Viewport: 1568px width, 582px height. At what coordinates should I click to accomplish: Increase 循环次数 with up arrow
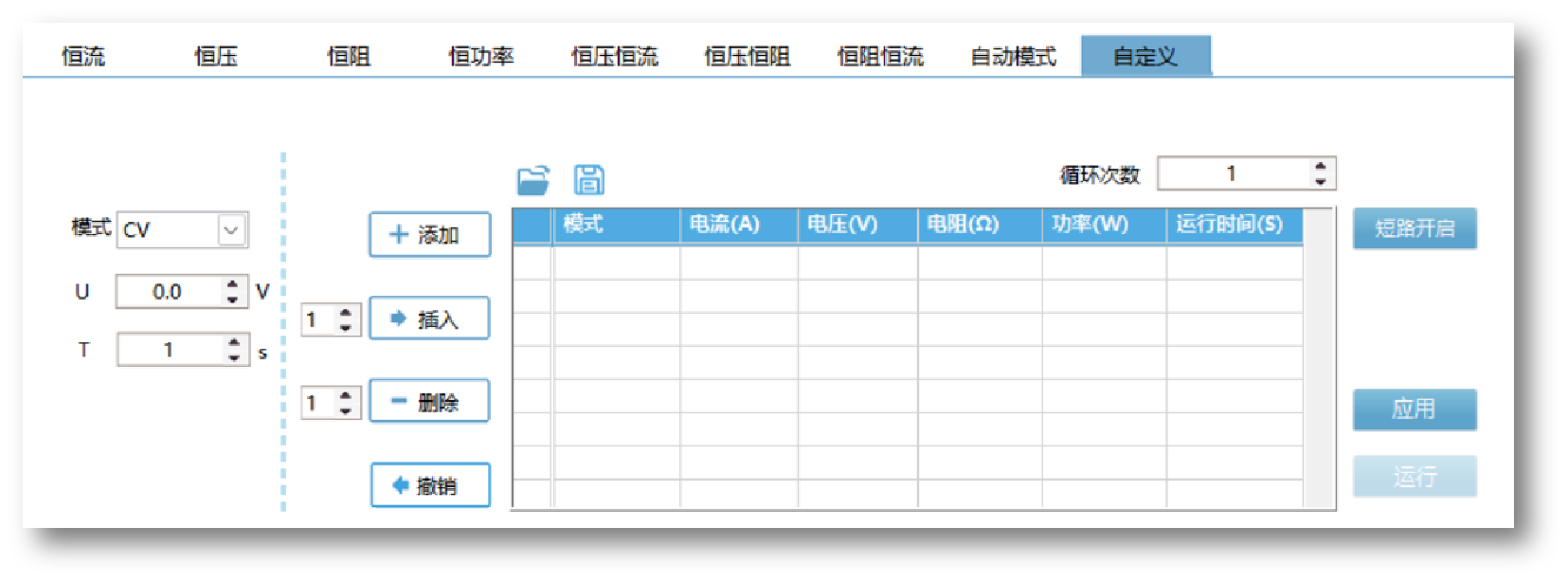(1321, 166)
